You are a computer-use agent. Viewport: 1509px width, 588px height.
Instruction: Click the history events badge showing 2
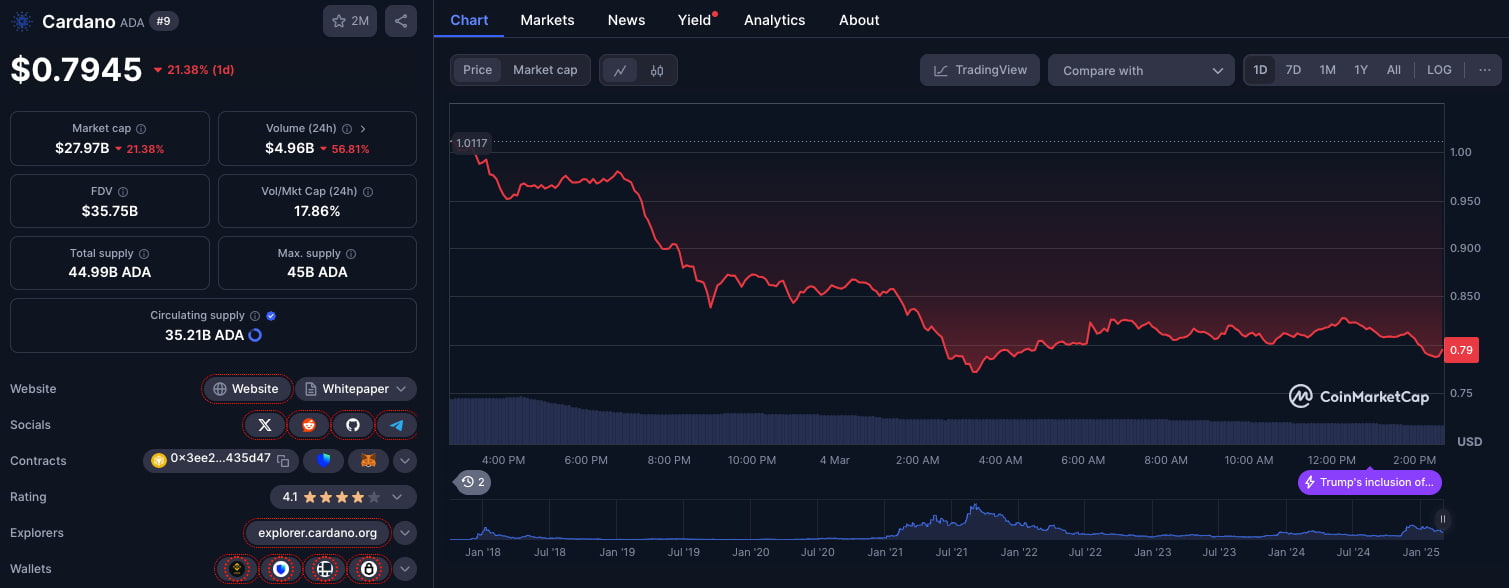pos(473,482)
